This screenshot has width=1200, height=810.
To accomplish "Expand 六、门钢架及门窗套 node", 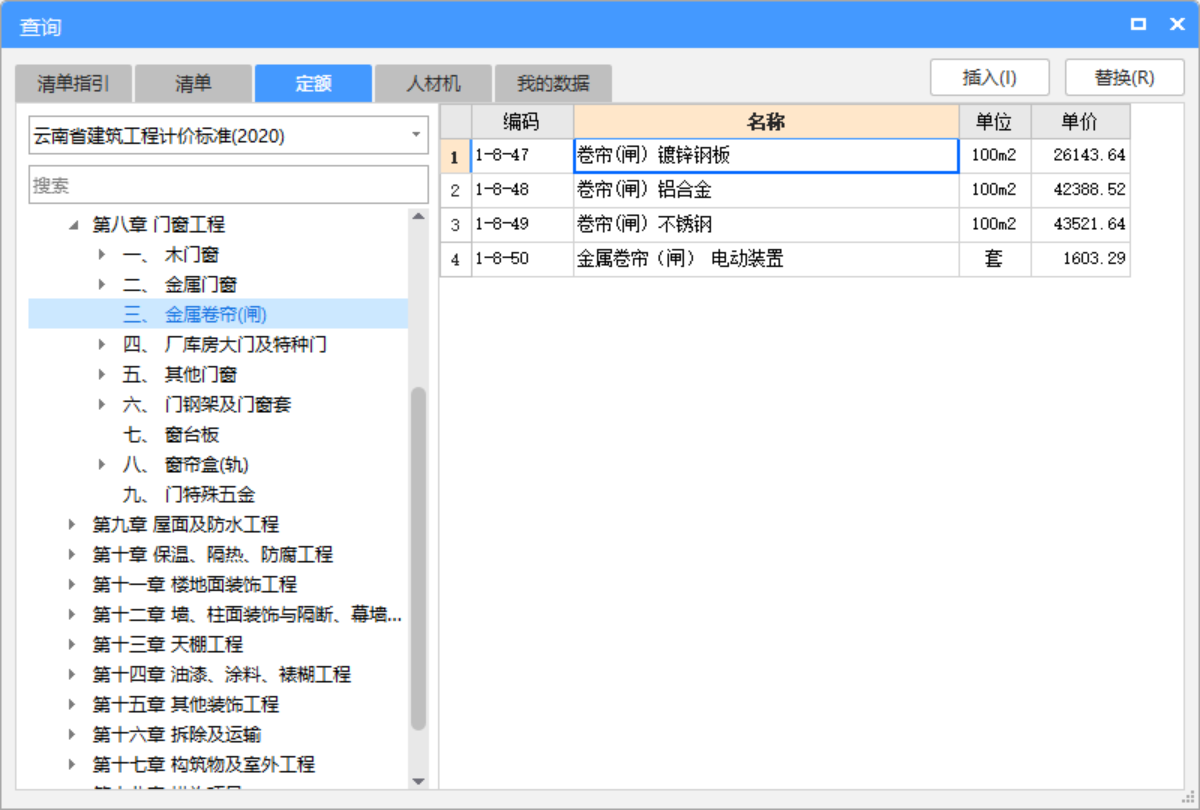I will [x=102, y=405].
